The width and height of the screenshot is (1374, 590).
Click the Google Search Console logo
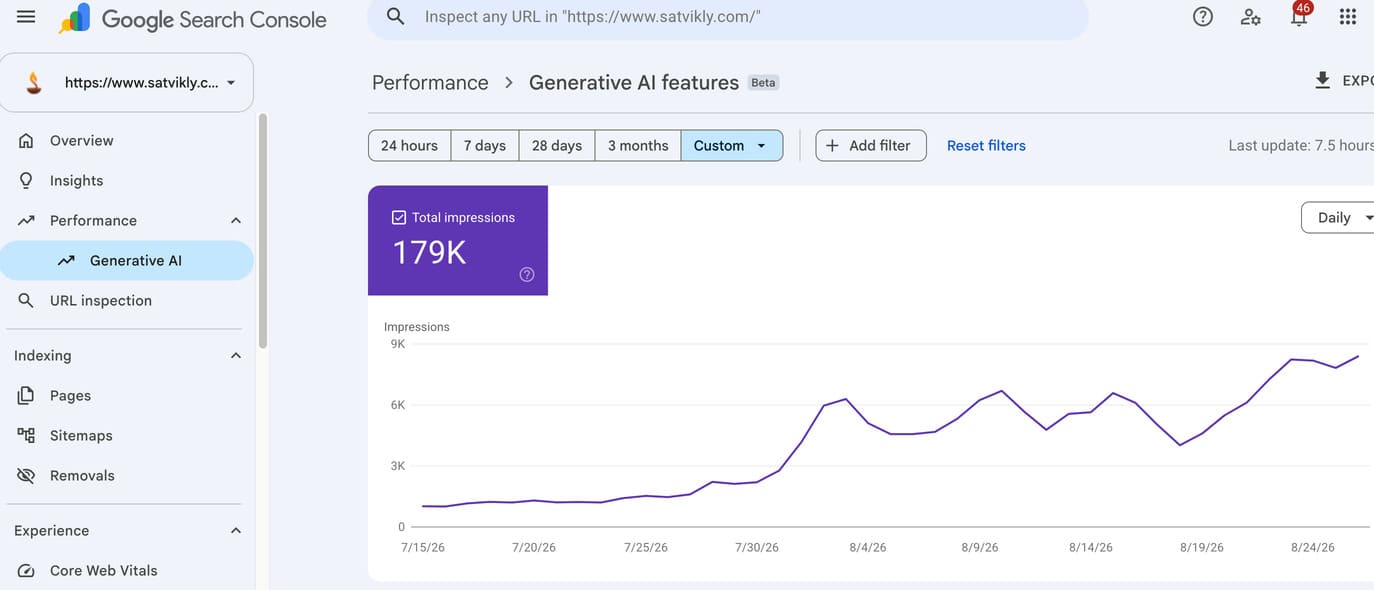[x=193, y=18]
